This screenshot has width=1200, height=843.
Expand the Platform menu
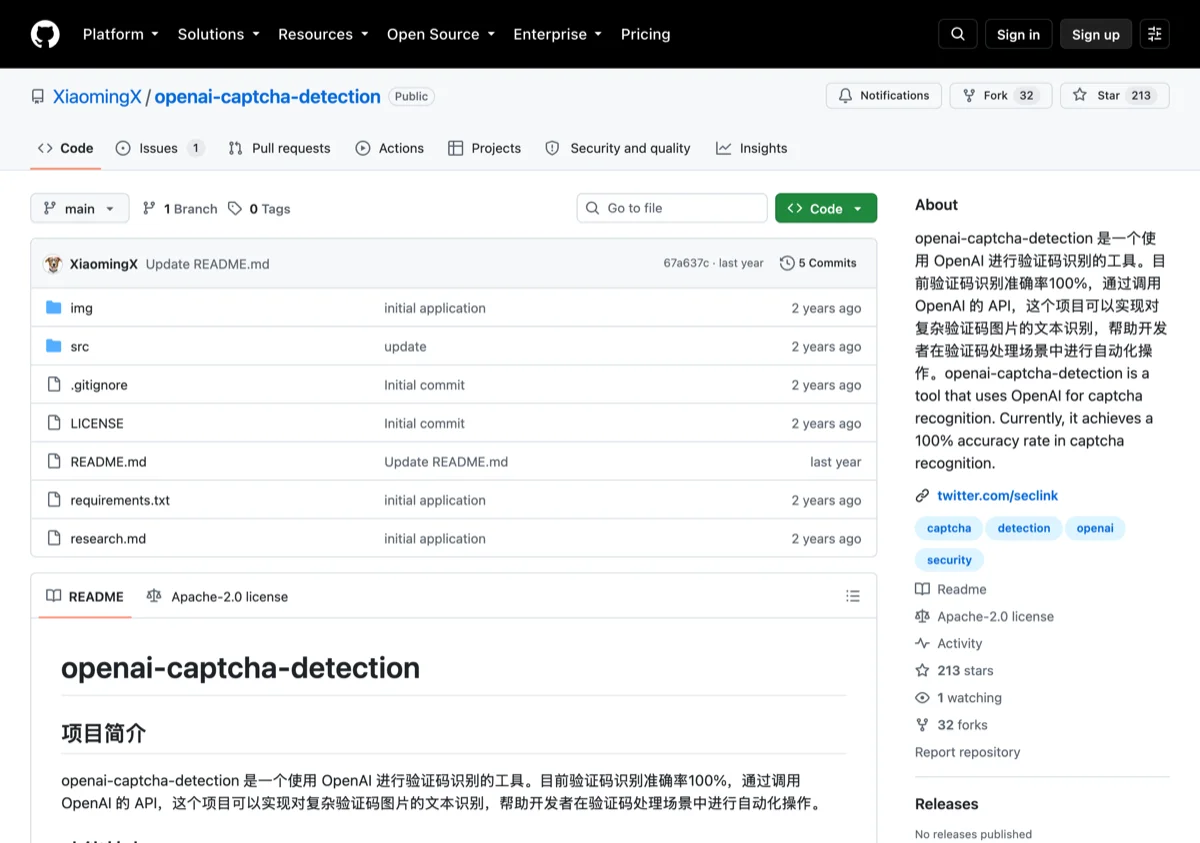tap(121, 34)
